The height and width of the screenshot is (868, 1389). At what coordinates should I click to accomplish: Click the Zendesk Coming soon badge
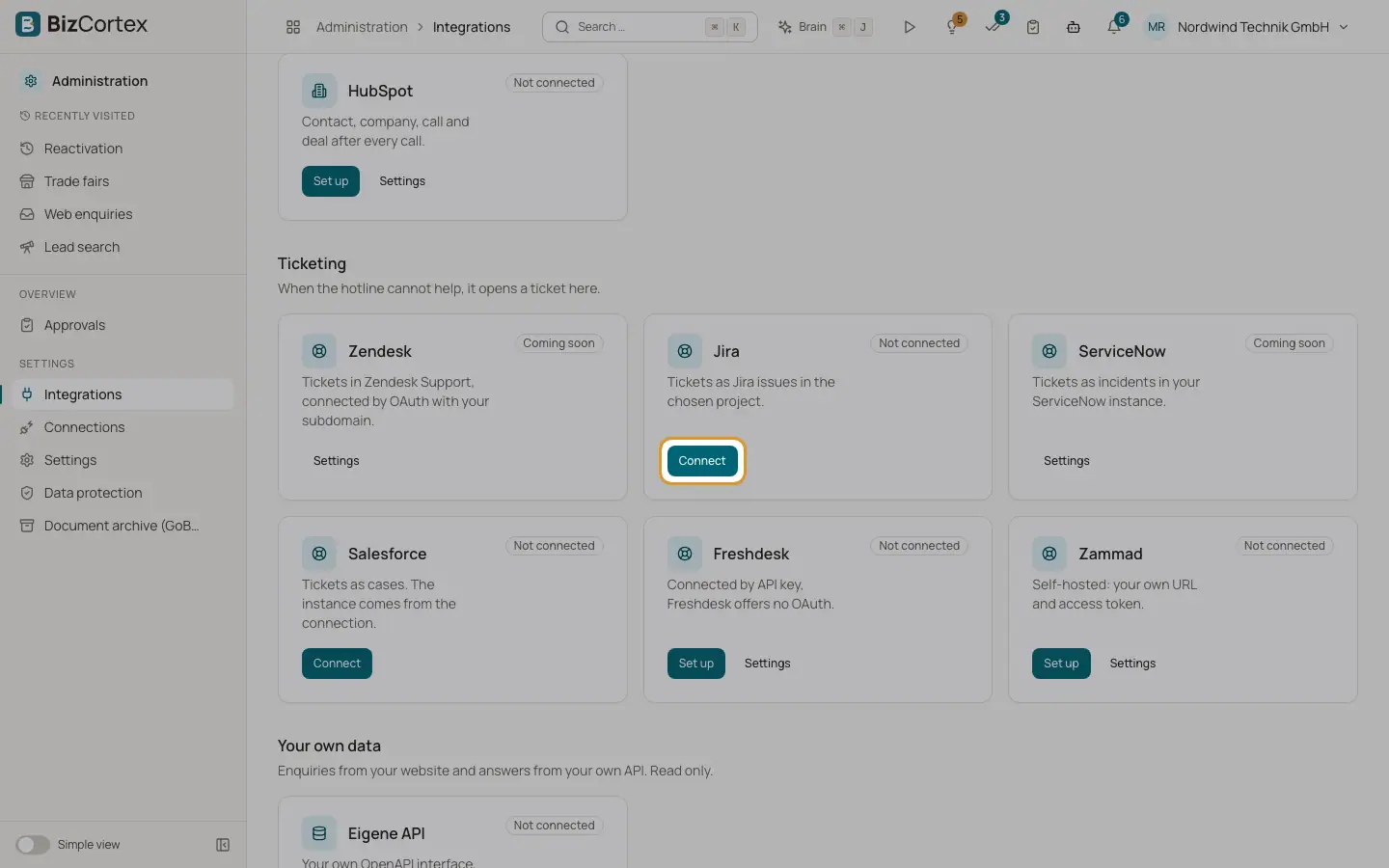[x=558, y=343]
